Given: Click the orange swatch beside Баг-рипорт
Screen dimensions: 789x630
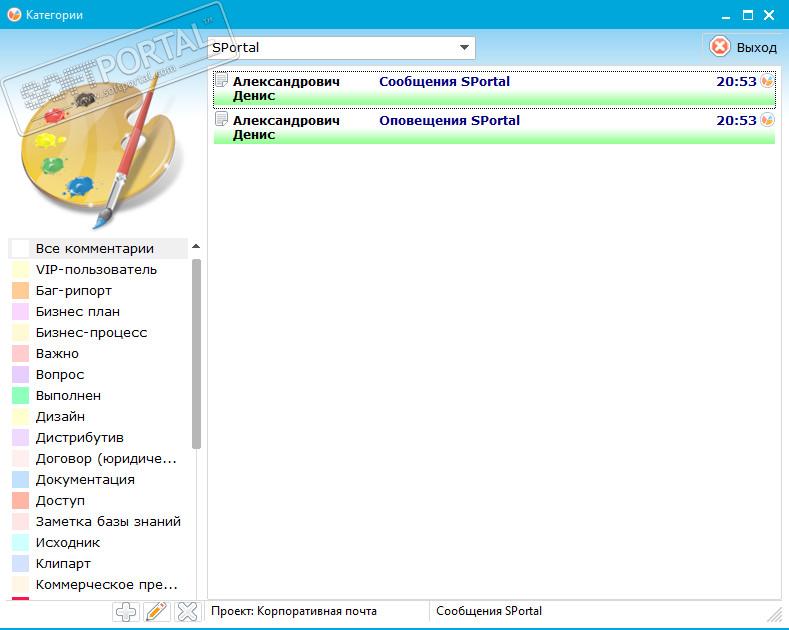Looking at the screenshot, I should pyautogui.click(x=20, y=291).
